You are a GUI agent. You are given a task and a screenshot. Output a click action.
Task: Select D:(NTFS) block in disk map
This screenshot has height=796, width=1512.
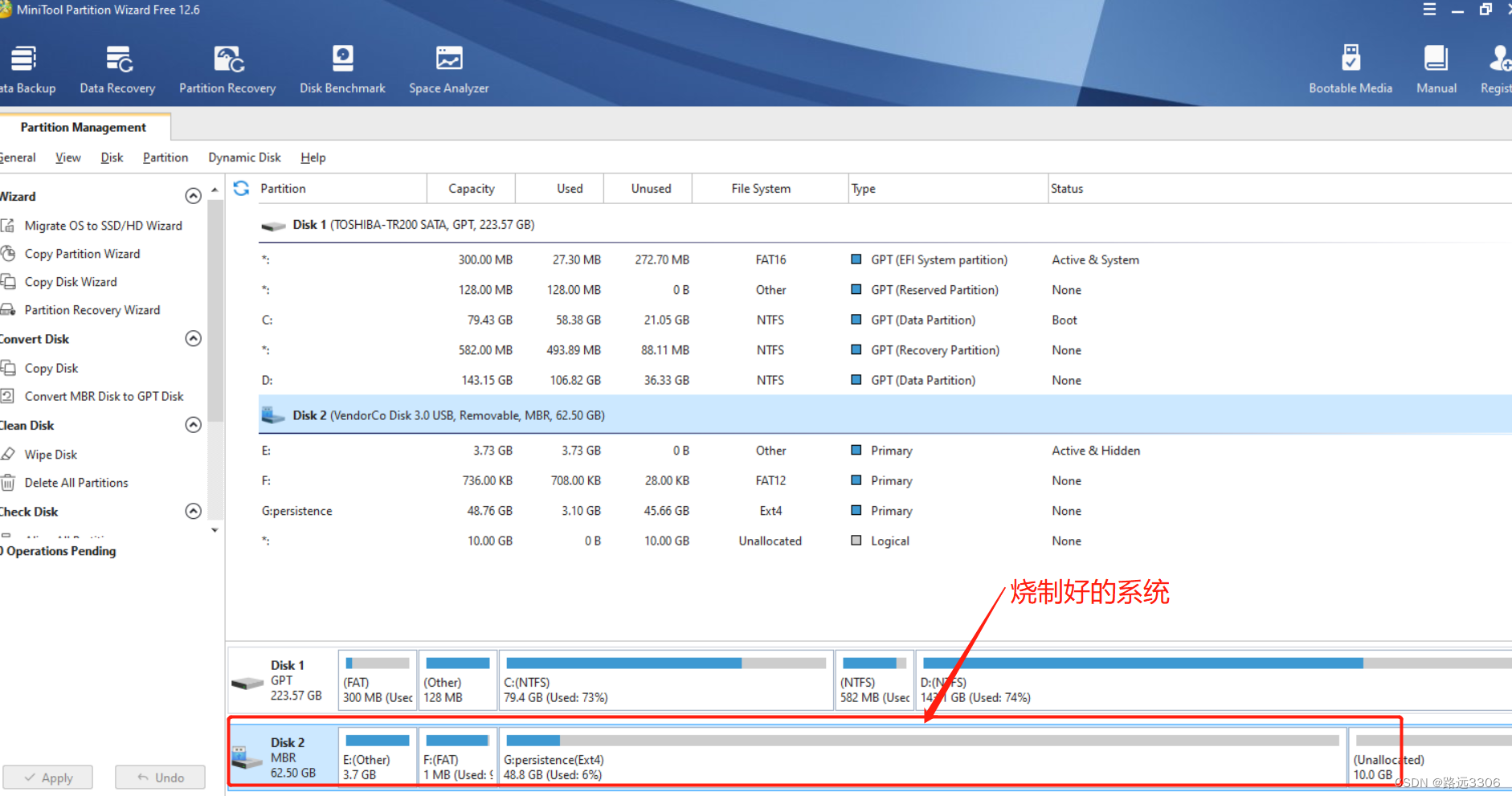coord(1214,680)
